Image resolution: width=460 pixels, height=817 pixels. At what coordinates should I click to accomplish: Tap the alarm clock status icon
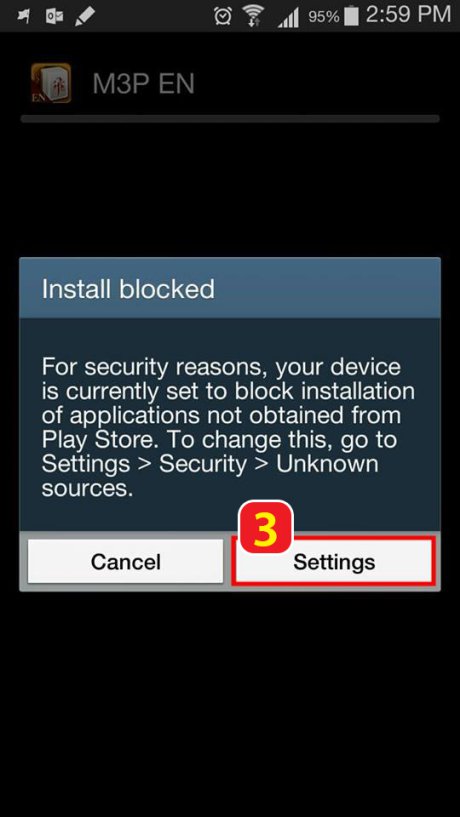pyautogui.click(x=223, y=16)
